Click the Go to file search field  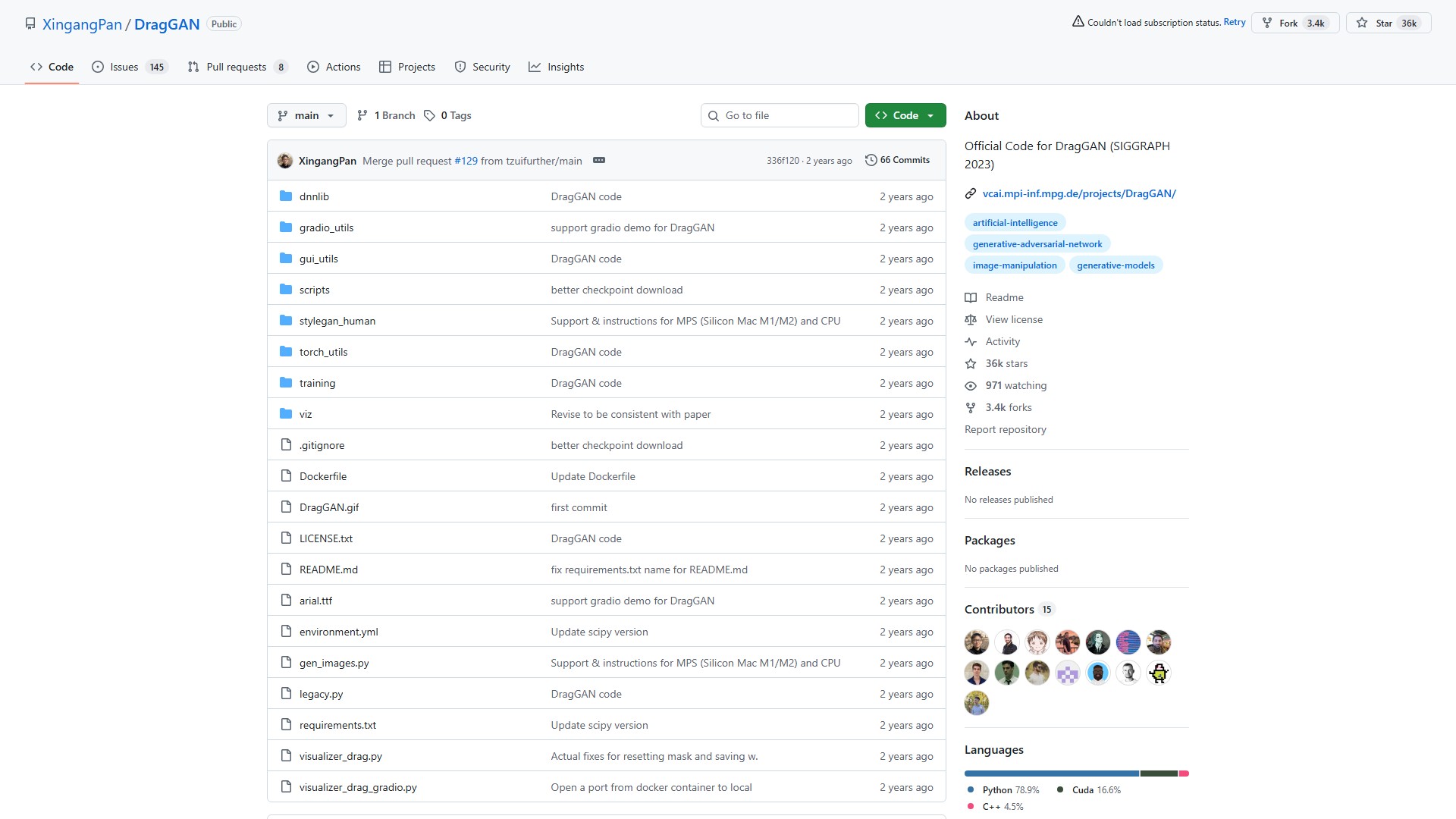pos(780,115)
